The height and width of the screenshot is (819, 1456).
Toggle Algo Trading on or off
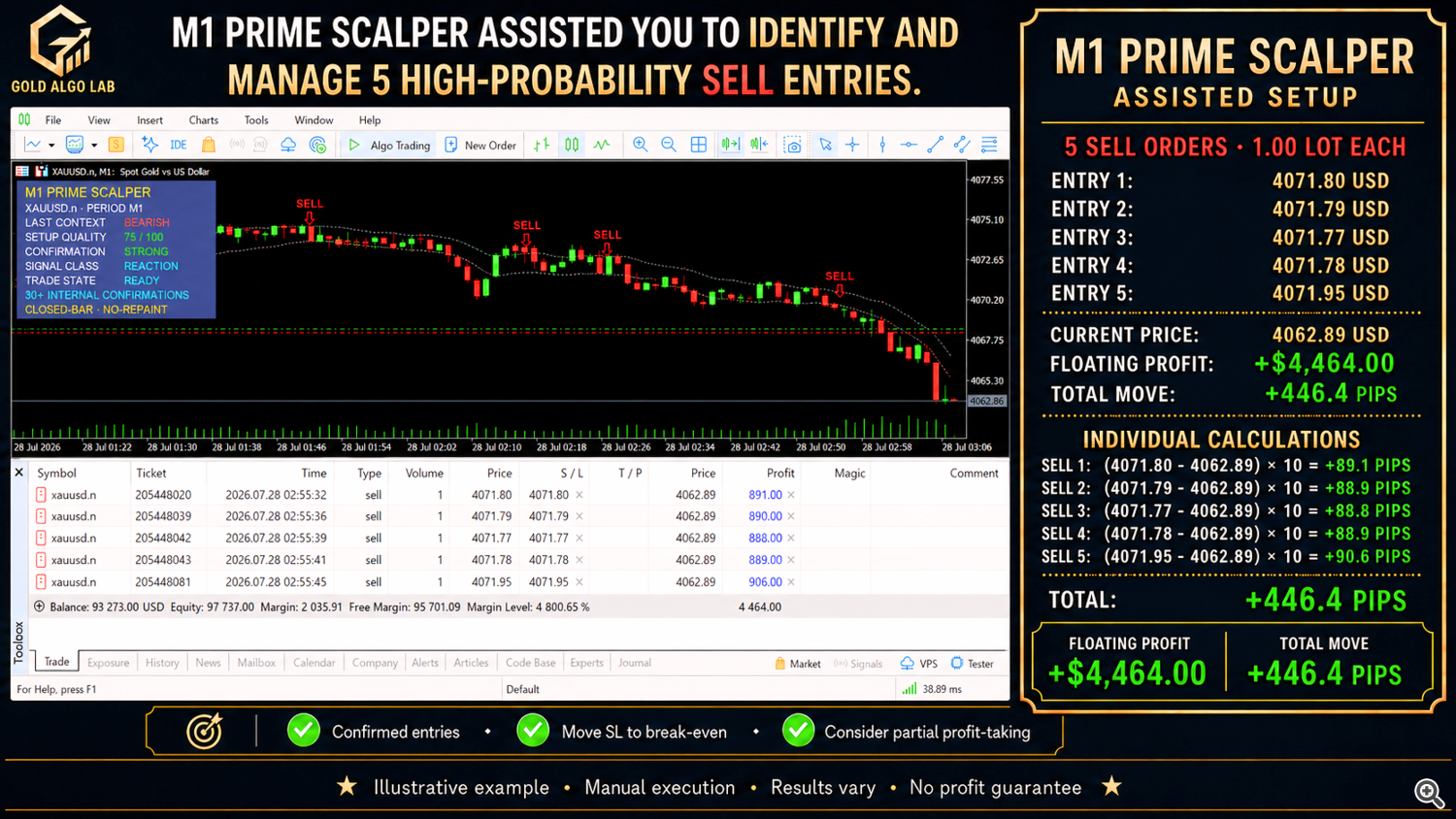389,145
